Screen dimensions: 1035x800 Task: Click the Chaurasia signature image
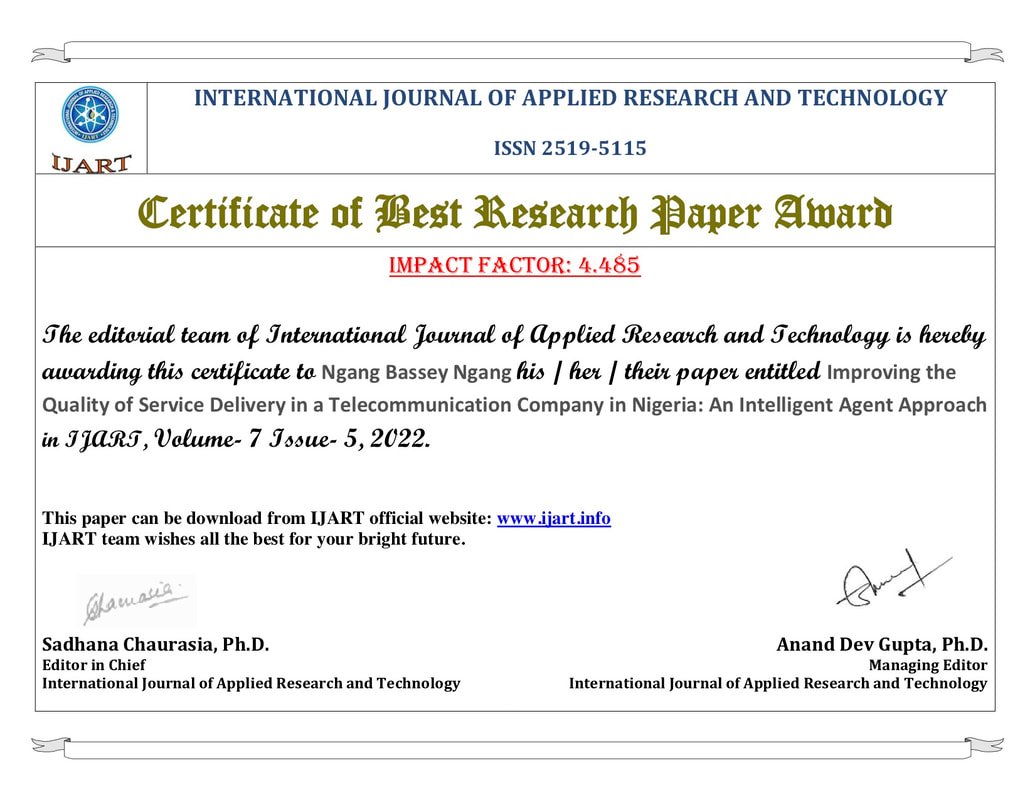coord(137,599)
